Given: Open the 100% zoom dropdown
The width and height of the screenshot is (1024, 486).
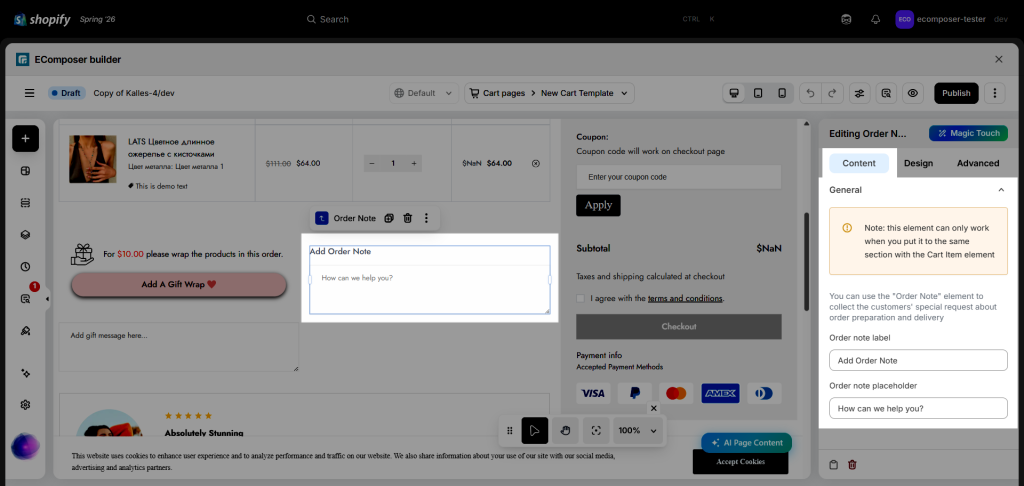Looking at the screenshot, I should (638, 430).
